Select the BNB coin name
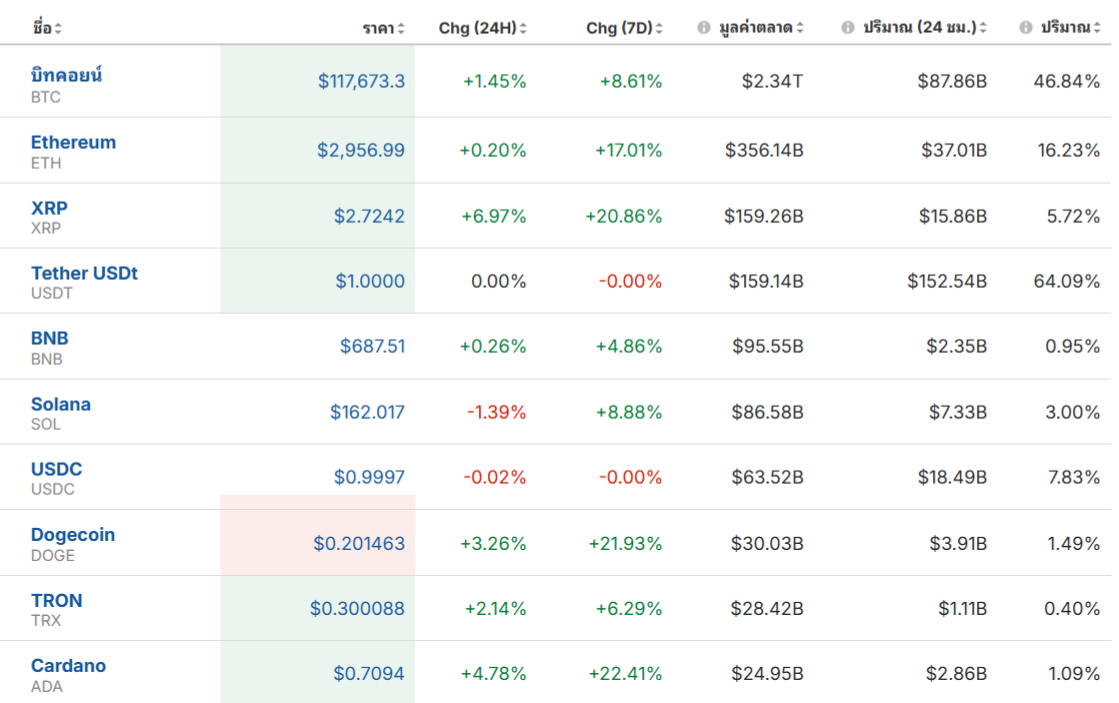1119x703 pixels. coord(50,338)
